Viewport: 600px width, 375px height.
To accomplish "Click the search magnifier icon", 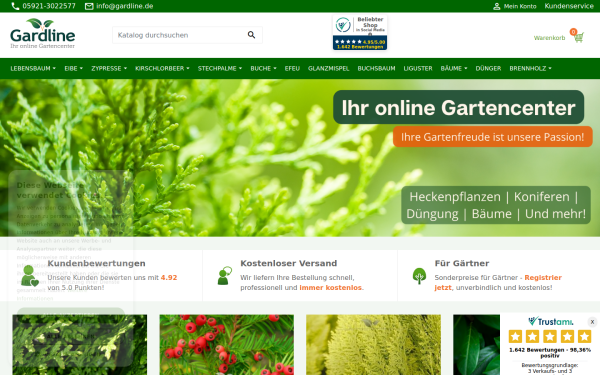I will [251, 35].
